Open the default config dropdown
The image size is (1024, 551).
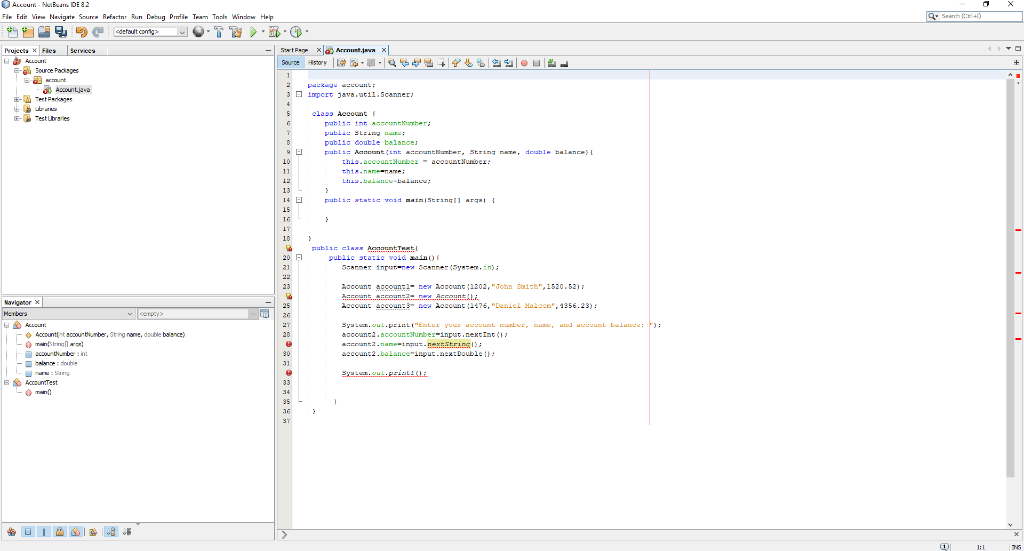point(182,31)
